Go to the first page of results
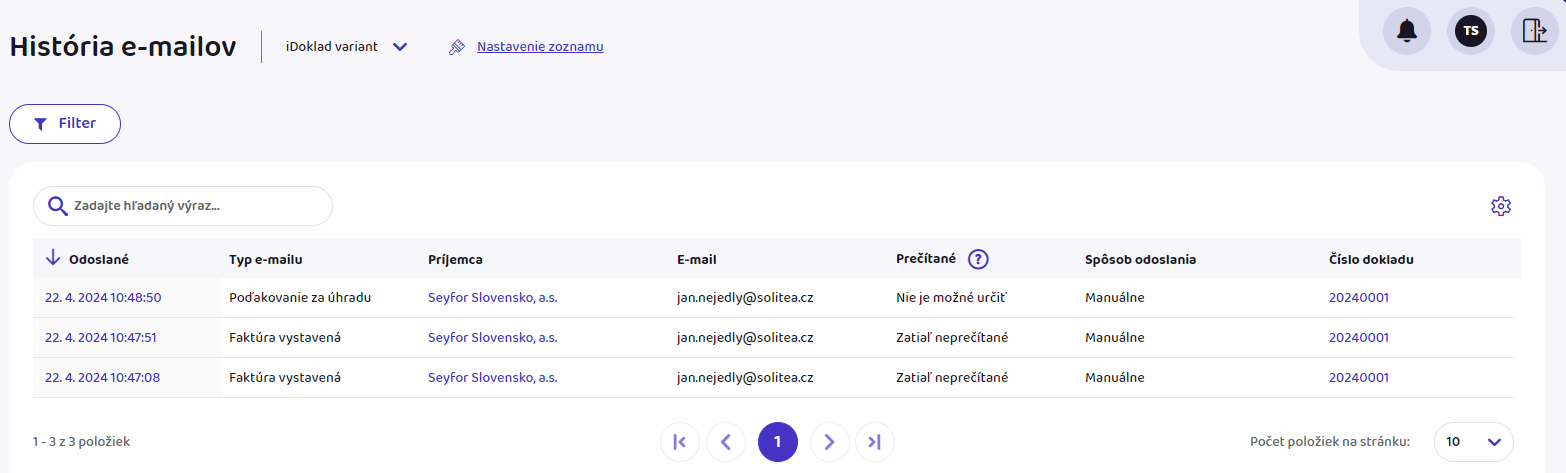The image size is (1566, 473). (680, 442)
